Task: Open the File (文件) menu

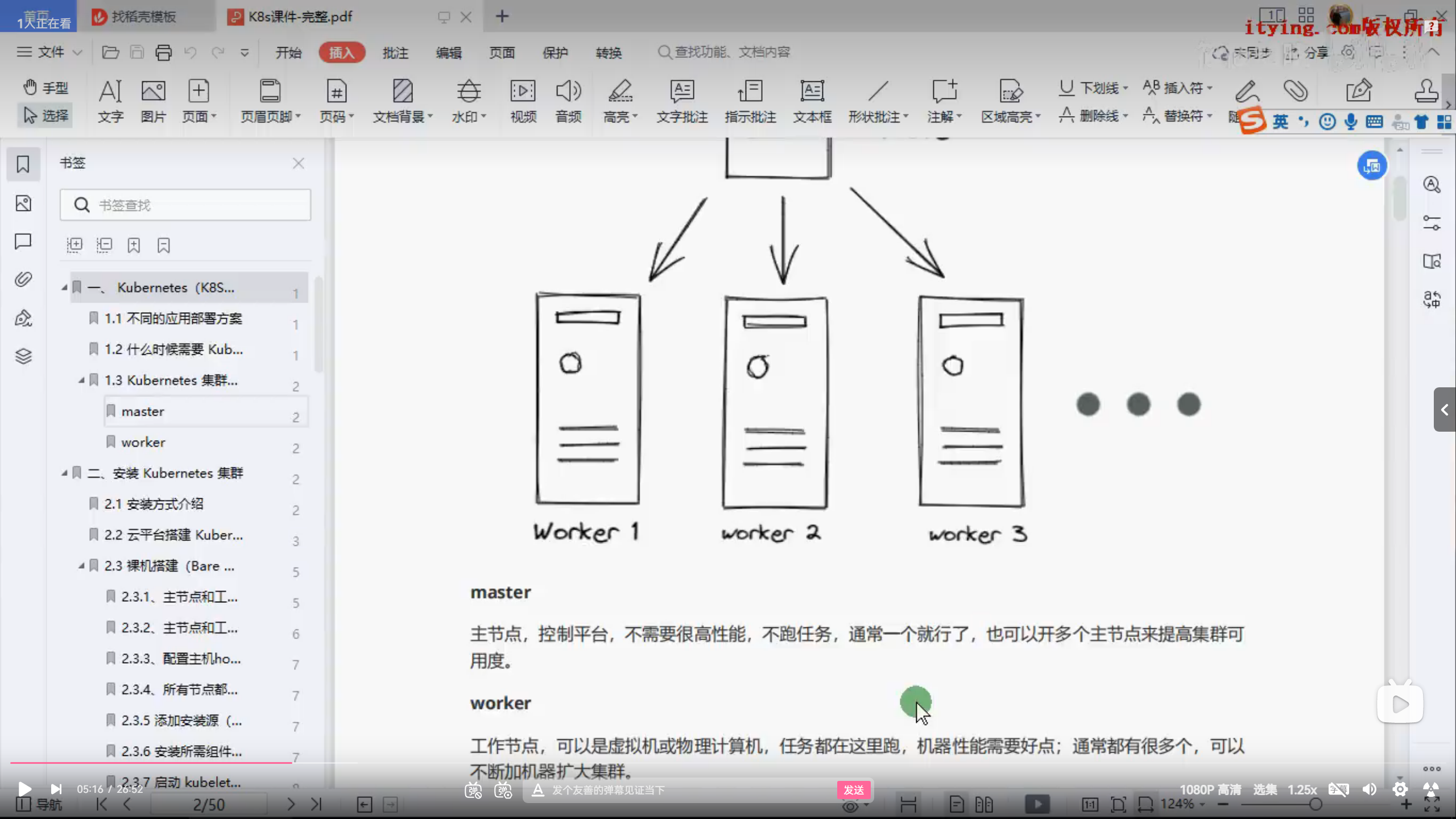Action: pyautogui.click(x=50, y=52)
